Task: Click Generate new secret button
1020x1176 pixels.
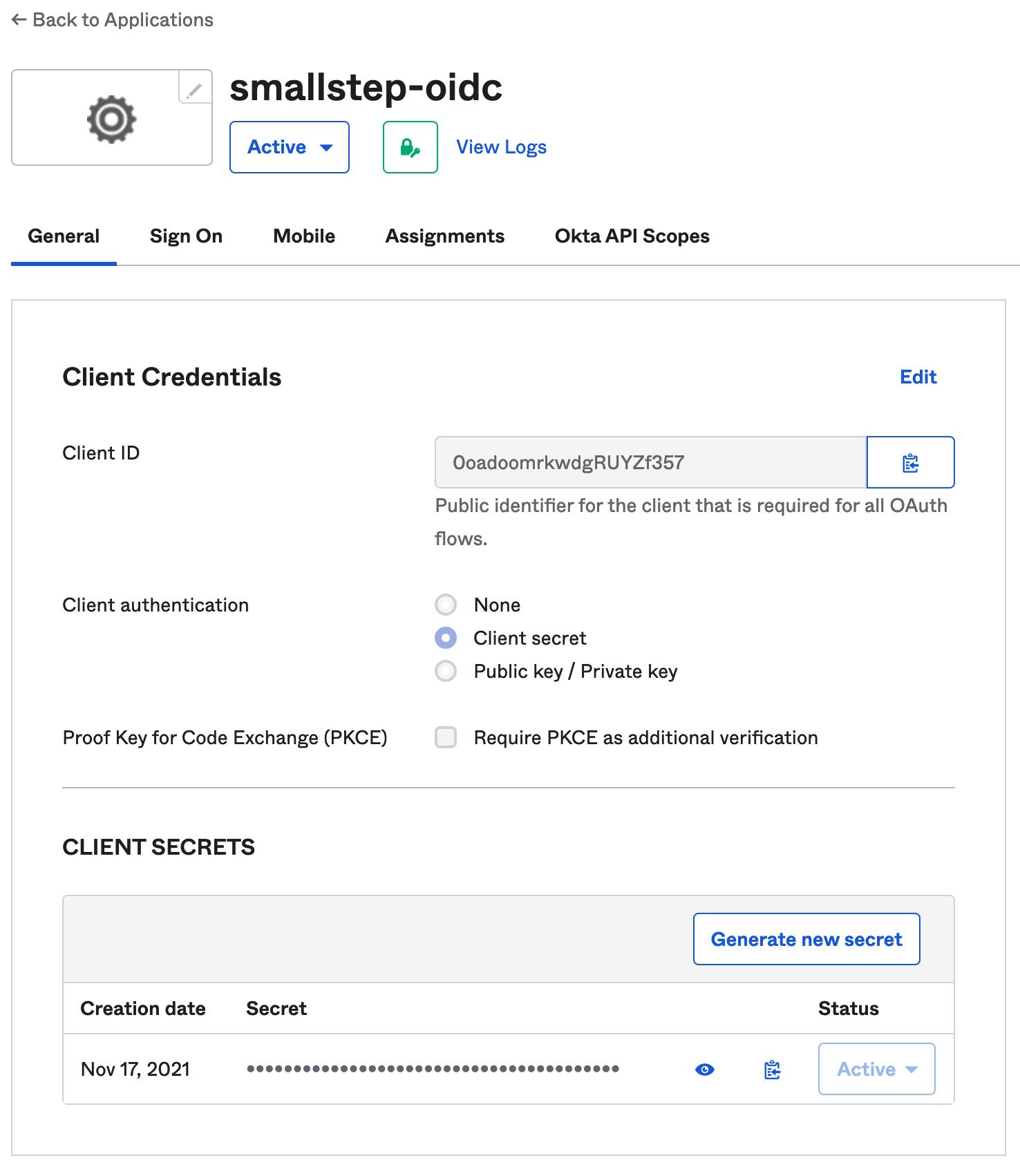Action: click(x=806, y=940)
